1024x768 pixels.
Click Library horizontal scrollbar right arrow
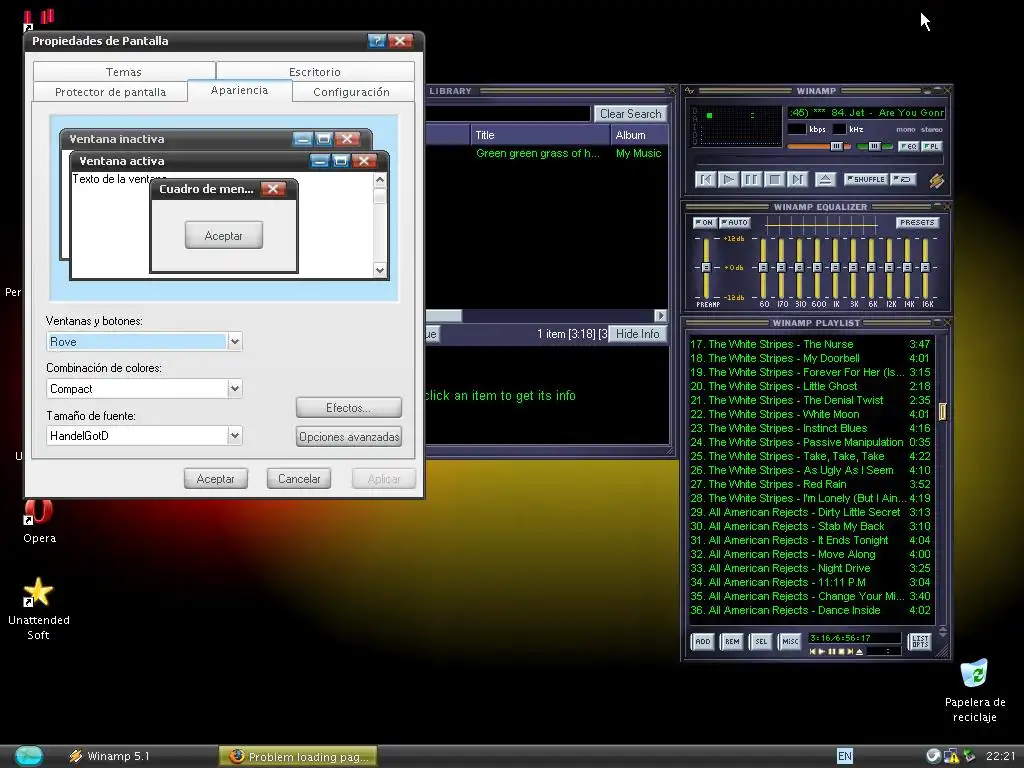tap(660, 315)
